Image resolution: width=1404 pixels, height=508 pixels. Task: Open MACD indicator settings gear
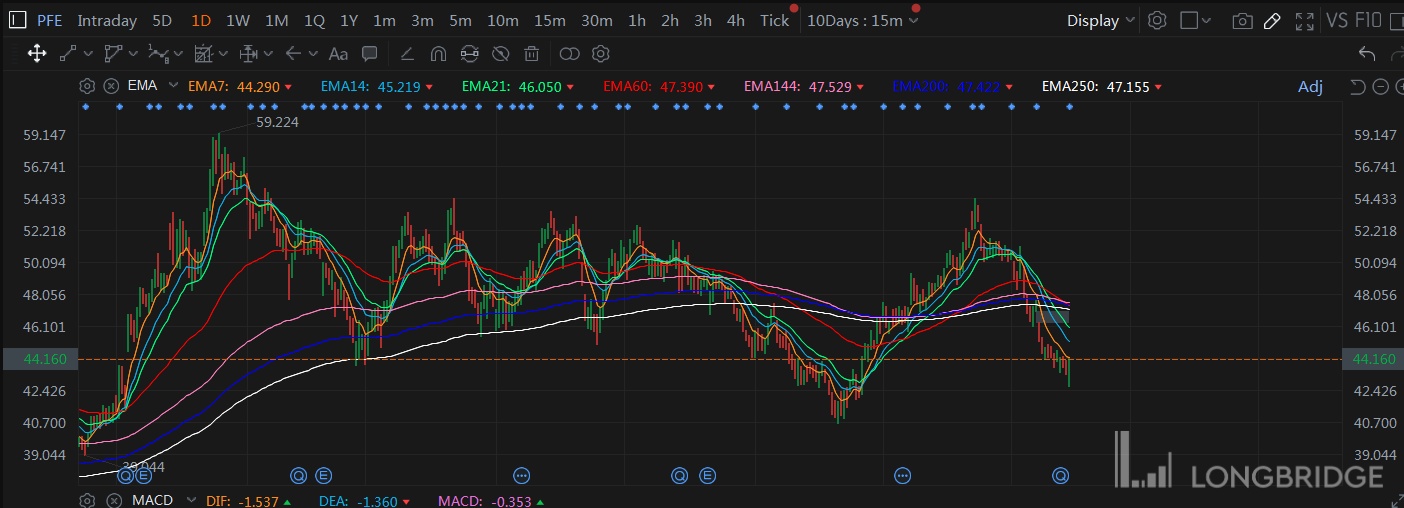coord(87,500)
